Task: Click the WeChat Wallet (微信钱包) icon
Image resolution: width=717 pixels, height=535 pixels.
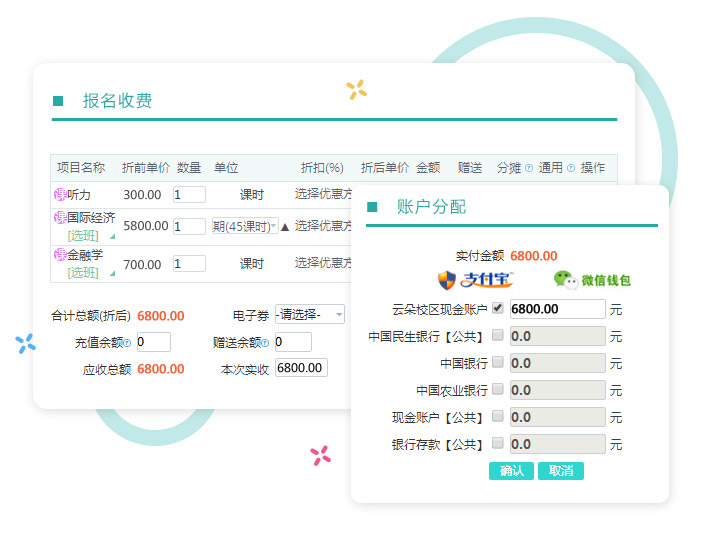Action: point(592,280)
